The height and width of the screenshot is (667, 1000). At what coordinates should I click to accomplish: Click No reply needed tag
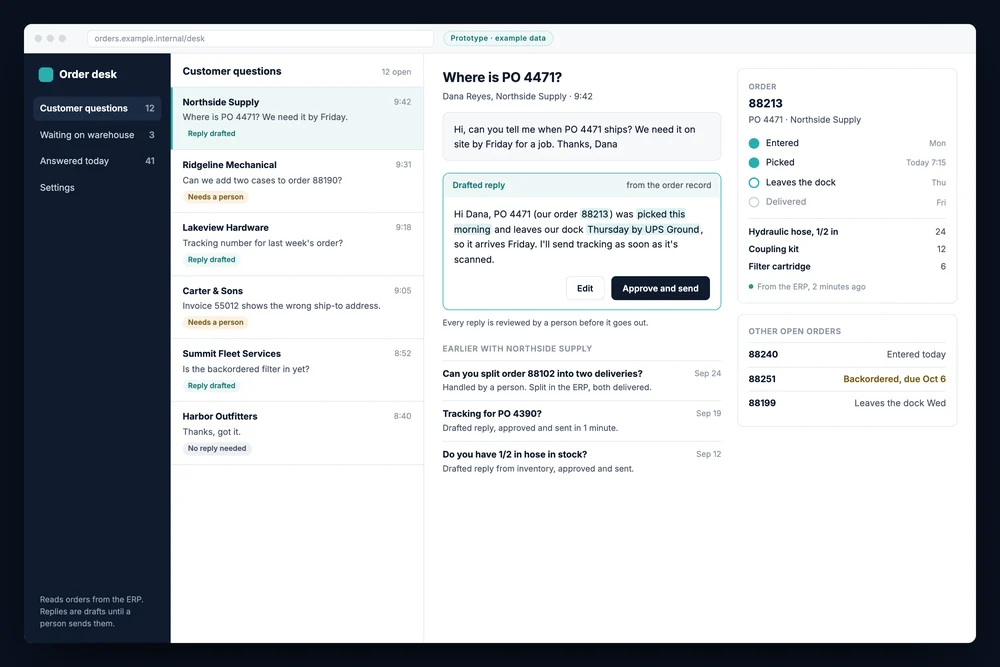click(217, 449)
